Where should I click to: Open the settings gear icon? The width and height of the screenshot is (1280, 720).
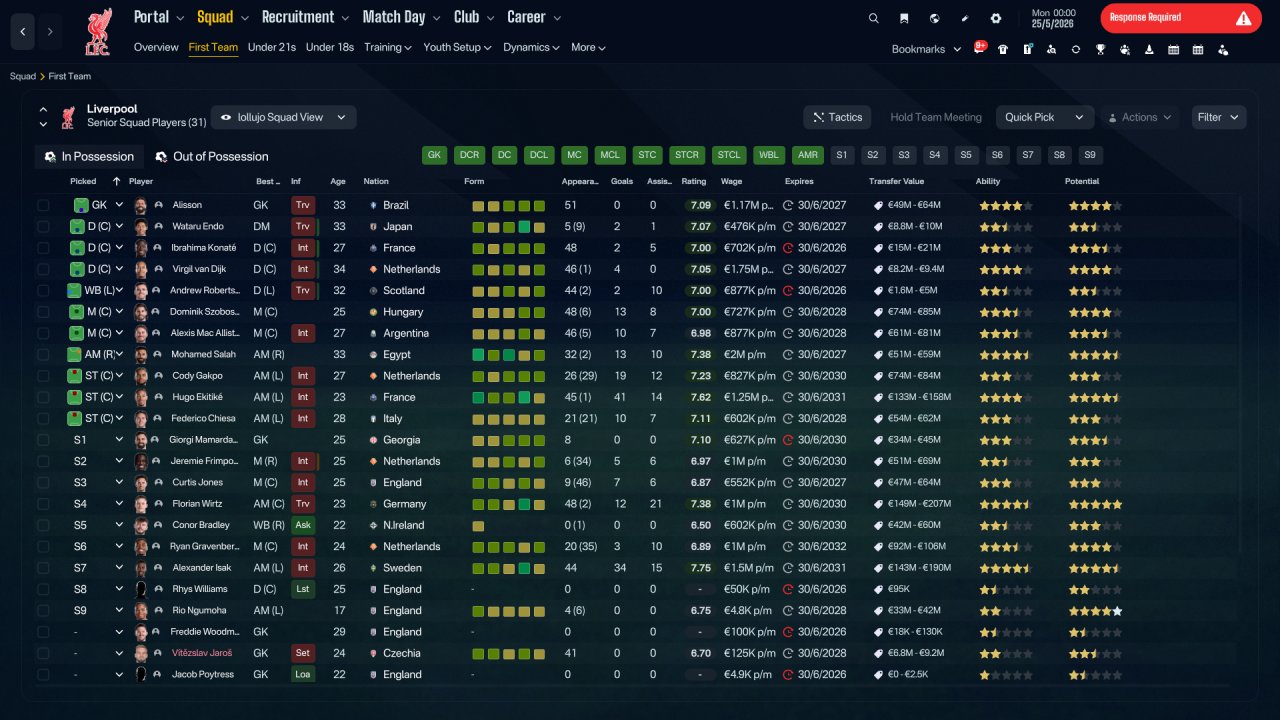point(995,18)
